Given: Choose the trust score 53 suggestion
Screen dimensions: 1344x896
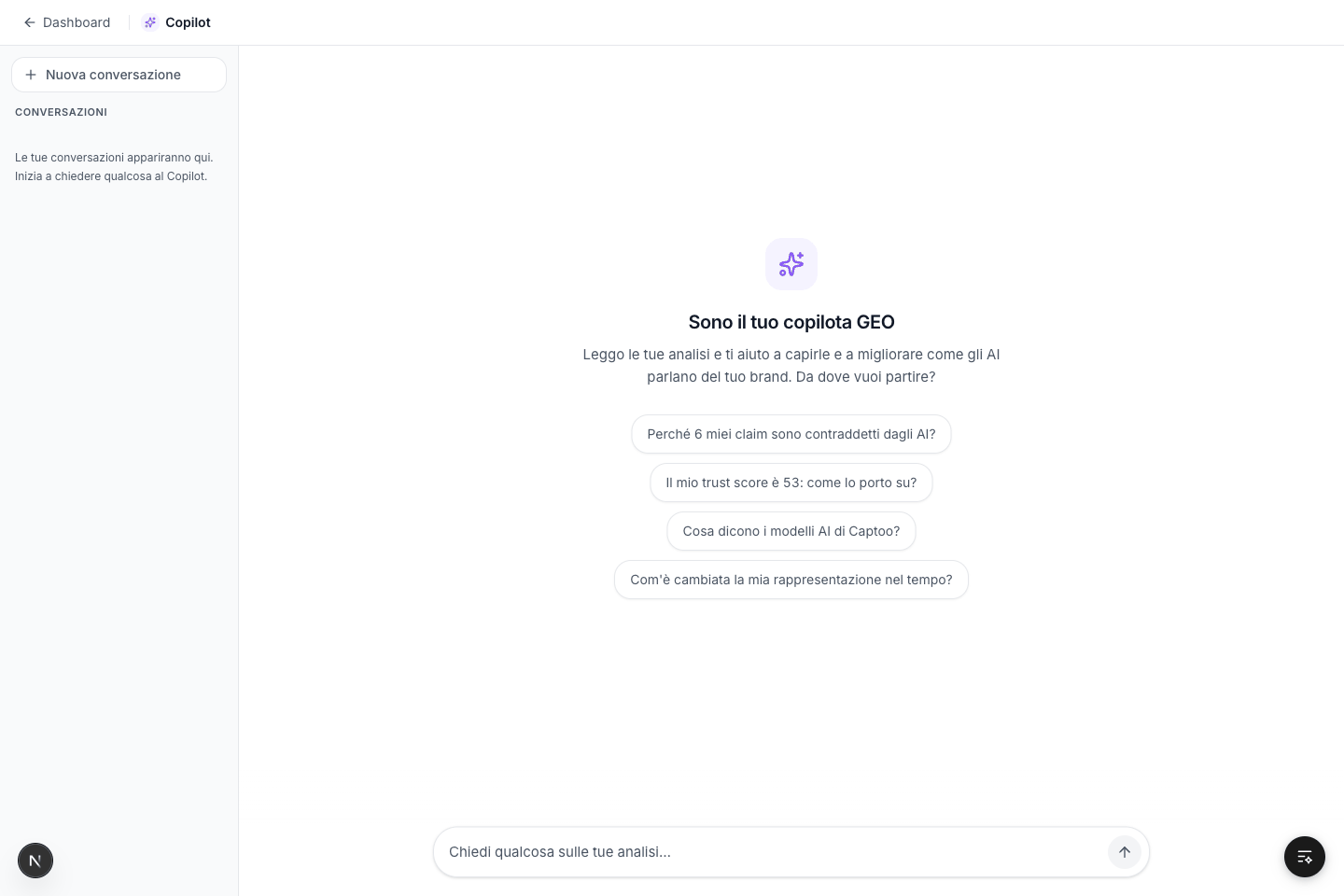Looking at the screenshot, I should coord(791,483).
